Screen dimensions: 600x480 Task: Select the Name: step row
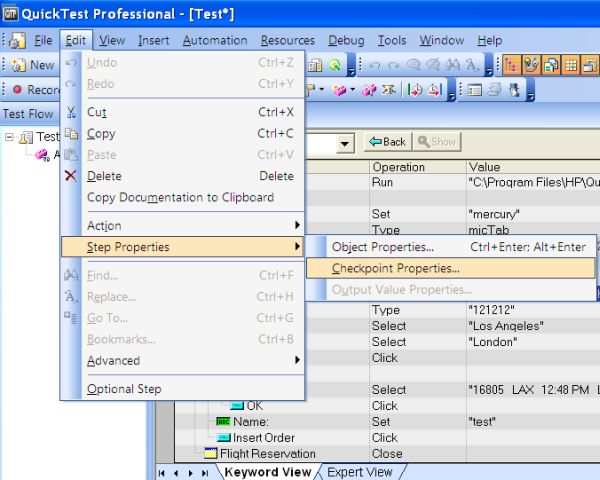coord(387,421)
